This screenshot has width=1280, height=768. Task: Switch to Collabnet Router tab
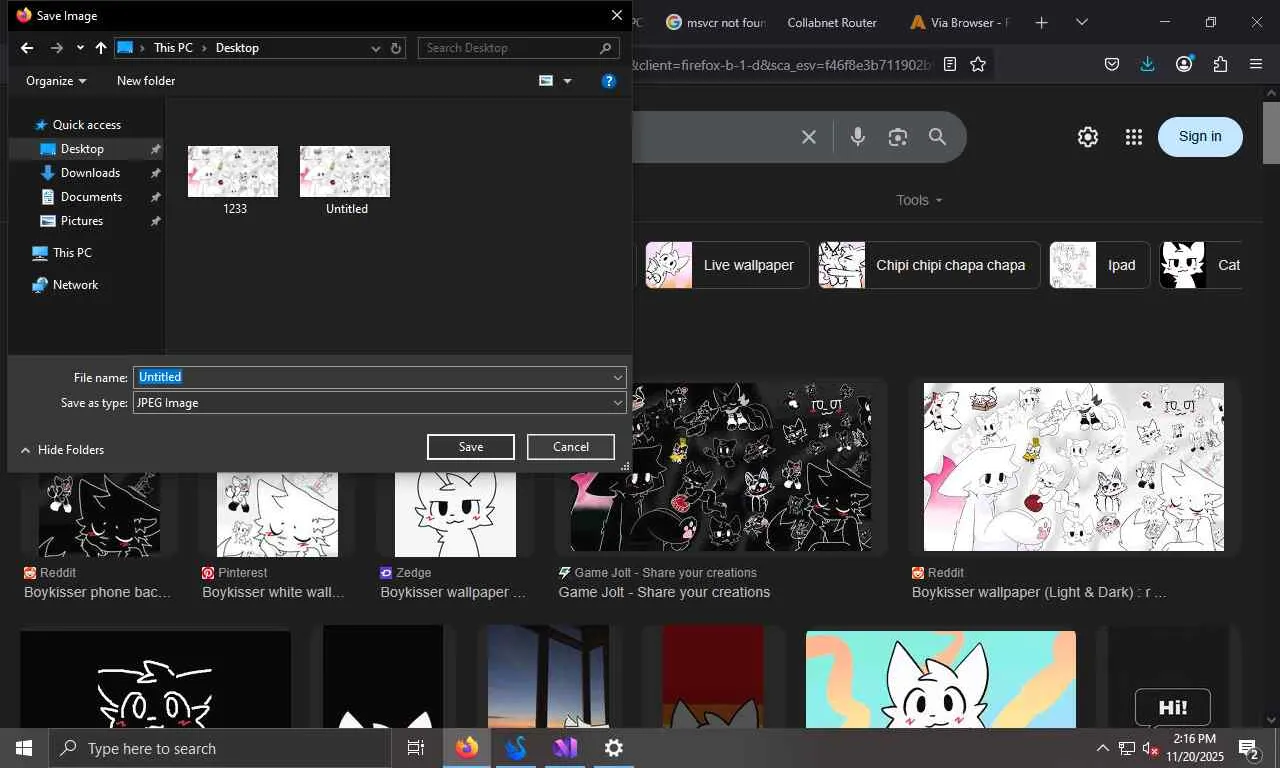832,22
